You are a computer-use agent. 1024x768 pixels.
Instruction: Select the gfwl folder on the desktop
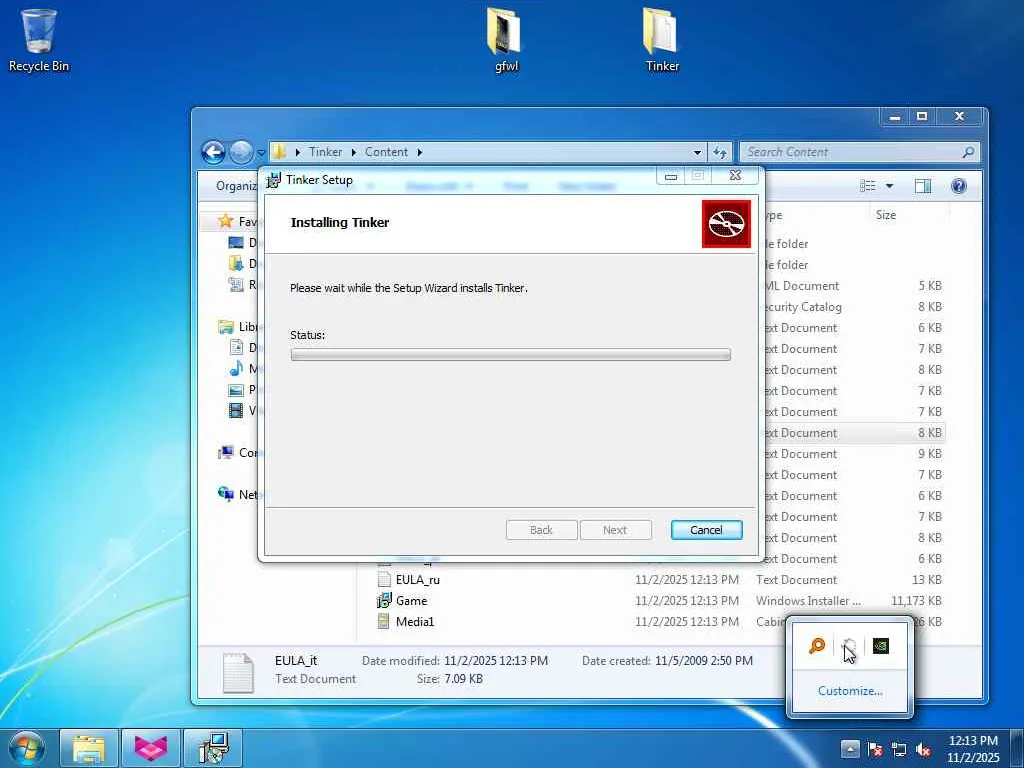[506, 40]
